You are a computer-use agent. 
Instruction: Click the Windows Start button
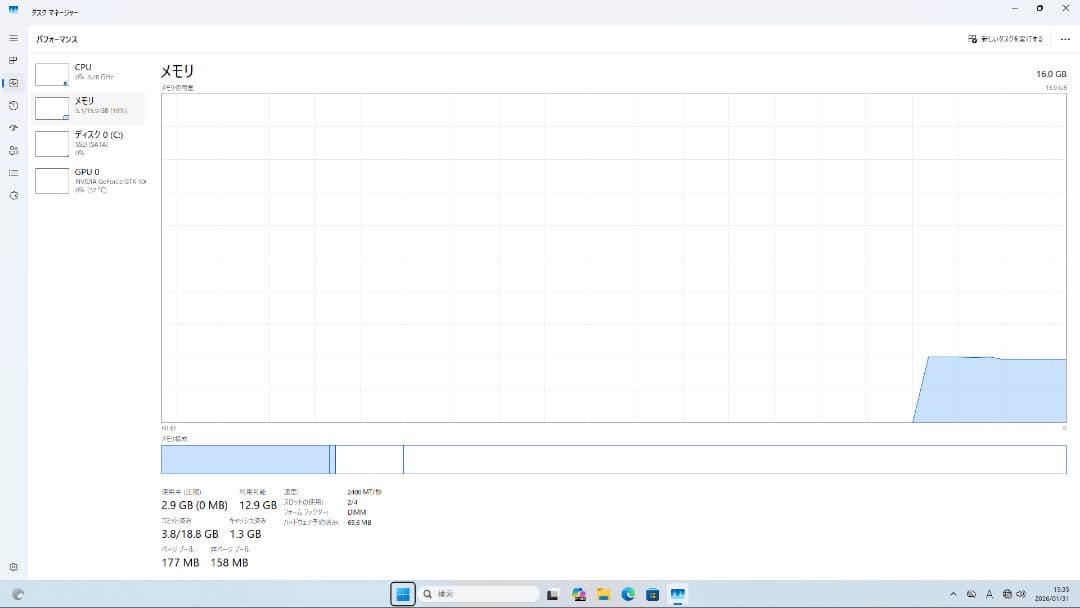pos(402,594)
